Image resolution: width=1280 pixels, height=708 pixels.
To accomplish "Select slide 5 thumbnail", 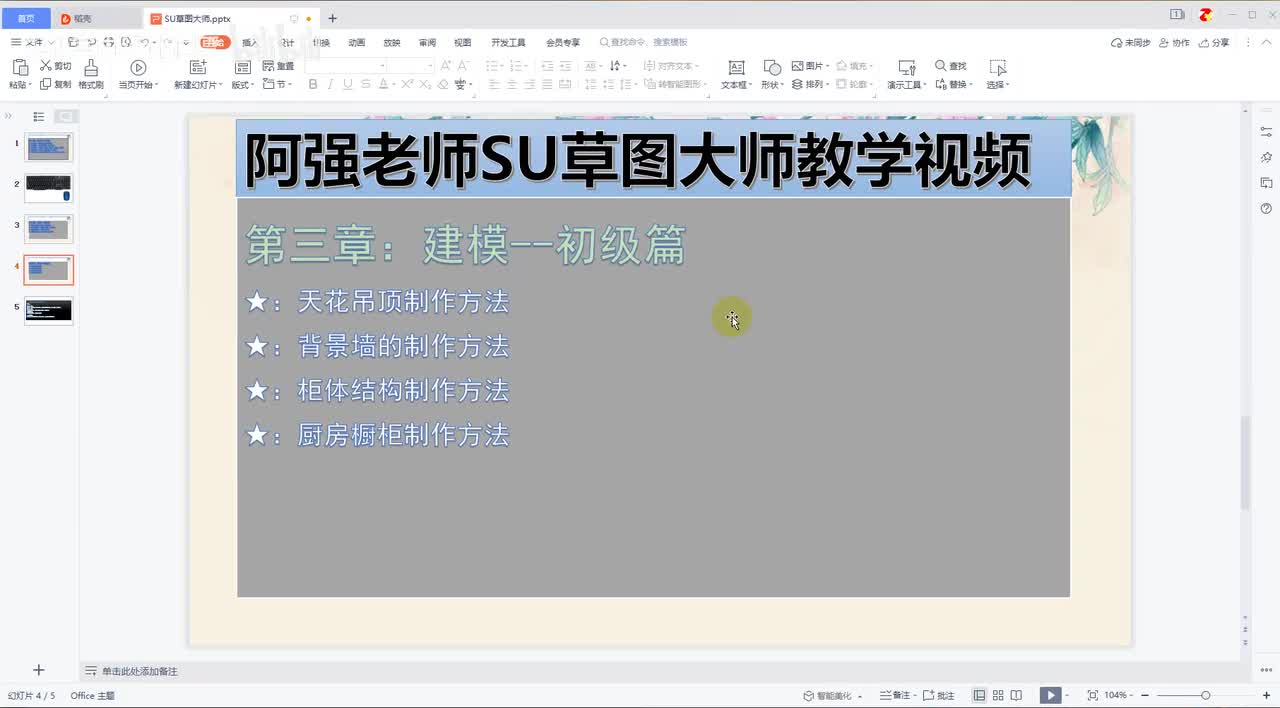I will [x=48, y=310].
